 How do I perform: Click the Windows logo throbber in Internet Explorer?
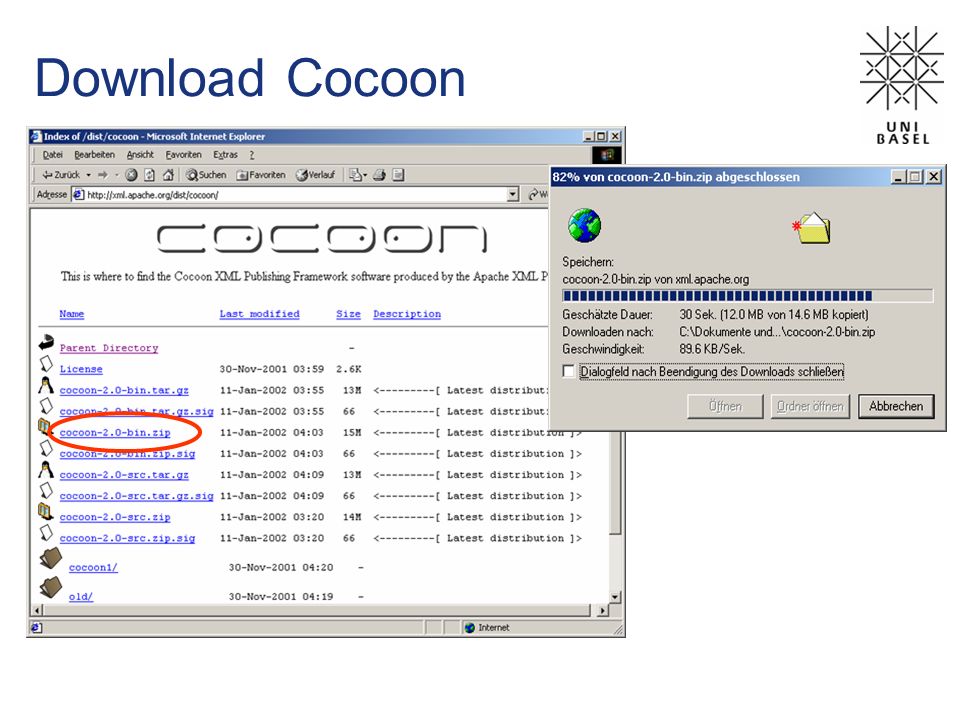tap(607, 155)
